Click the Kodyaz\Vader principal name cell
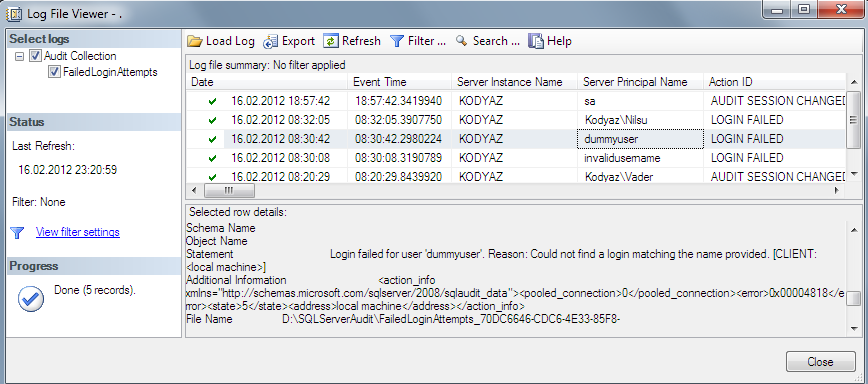This screenshot has height=384, width=868. pos(640,177)
